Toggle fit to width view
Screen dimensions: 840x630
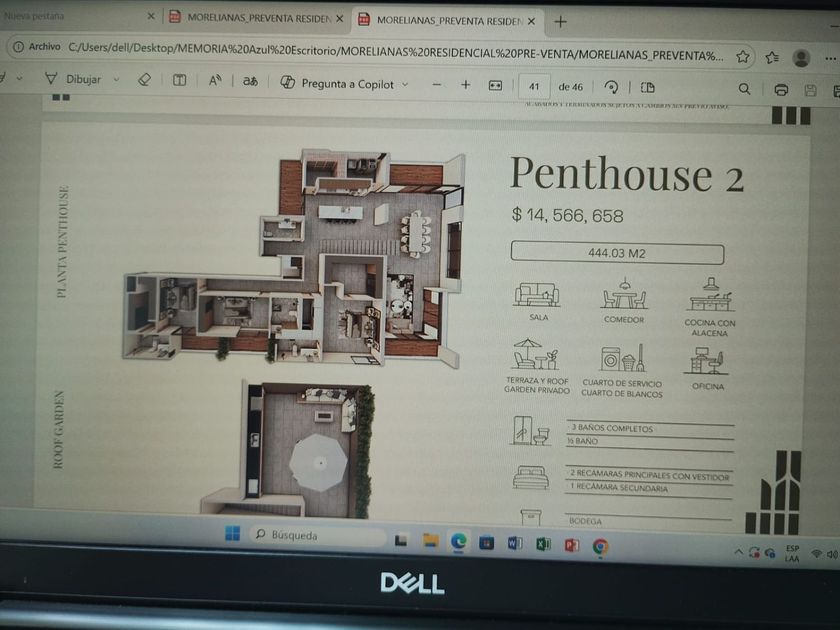pos(496,86)
